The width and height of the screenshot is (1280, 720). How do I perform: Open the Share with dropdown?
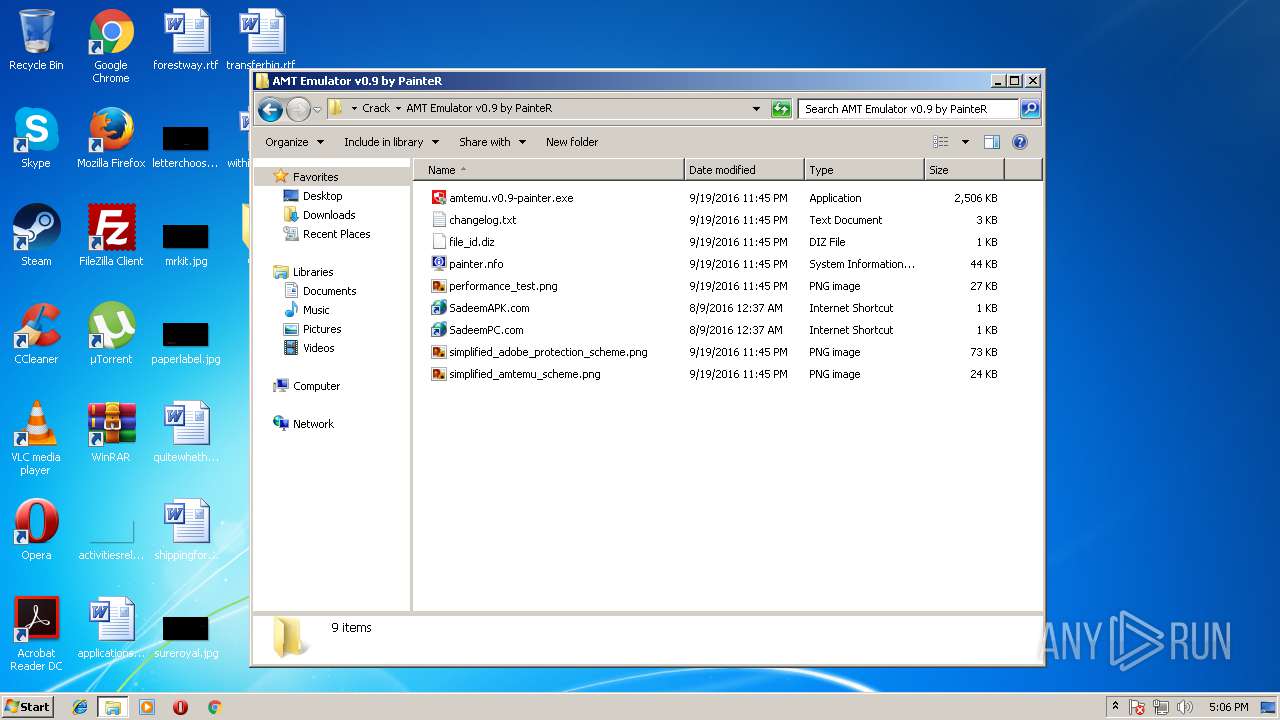pyautogui.click(x=492, y=142)
